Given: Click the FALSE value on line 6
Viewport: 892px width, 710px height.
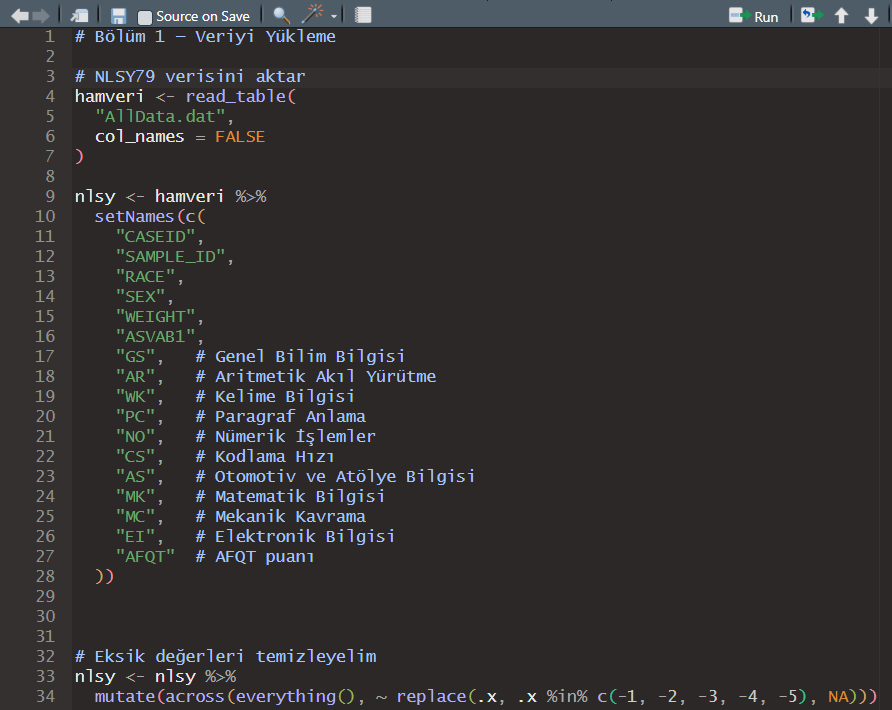Looking at the screenshot, I should click(x=240, y=137).
